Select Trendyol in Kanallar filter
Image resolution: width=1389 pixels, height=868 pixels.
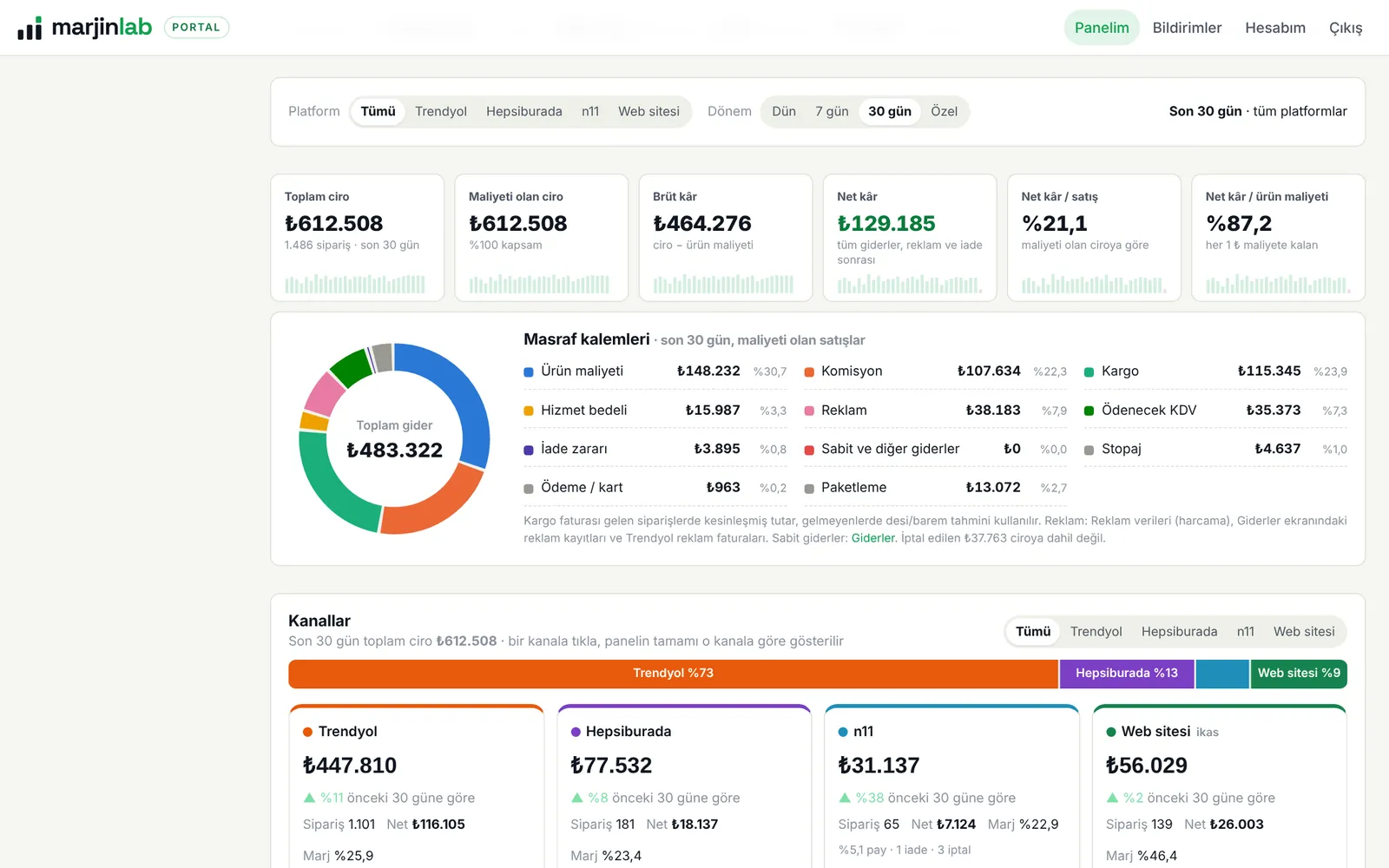point(1096,632)
